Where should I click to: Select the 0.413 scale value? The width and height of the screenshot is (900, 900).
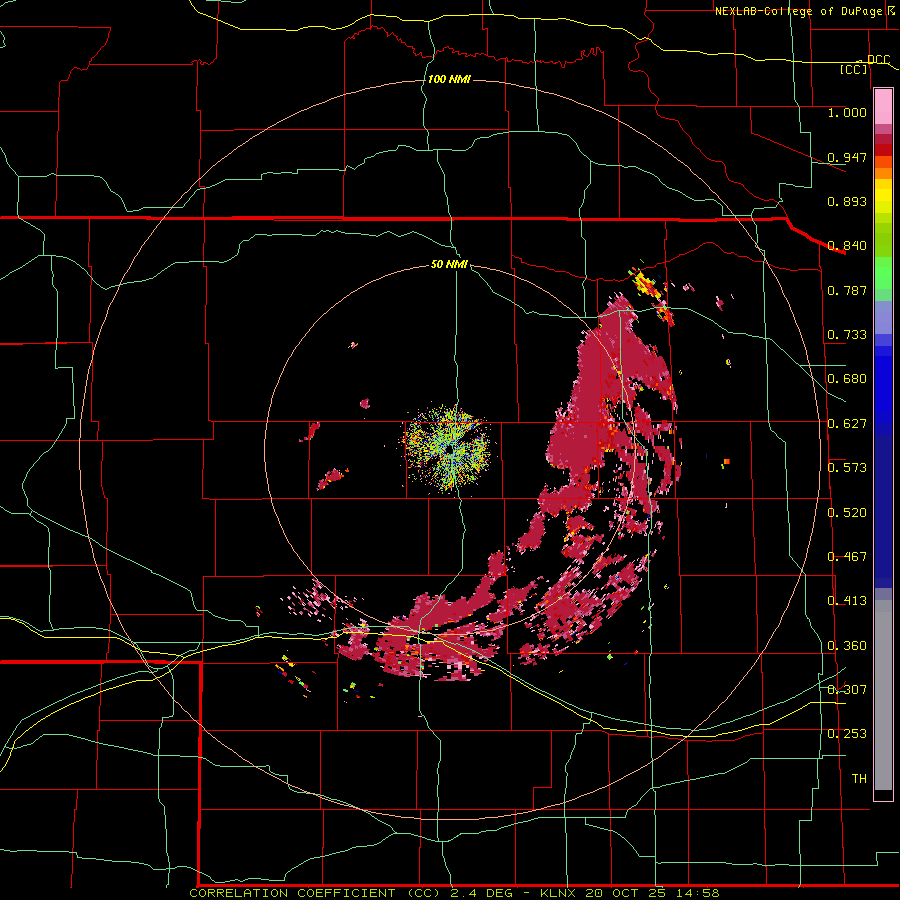click(847, 601)
